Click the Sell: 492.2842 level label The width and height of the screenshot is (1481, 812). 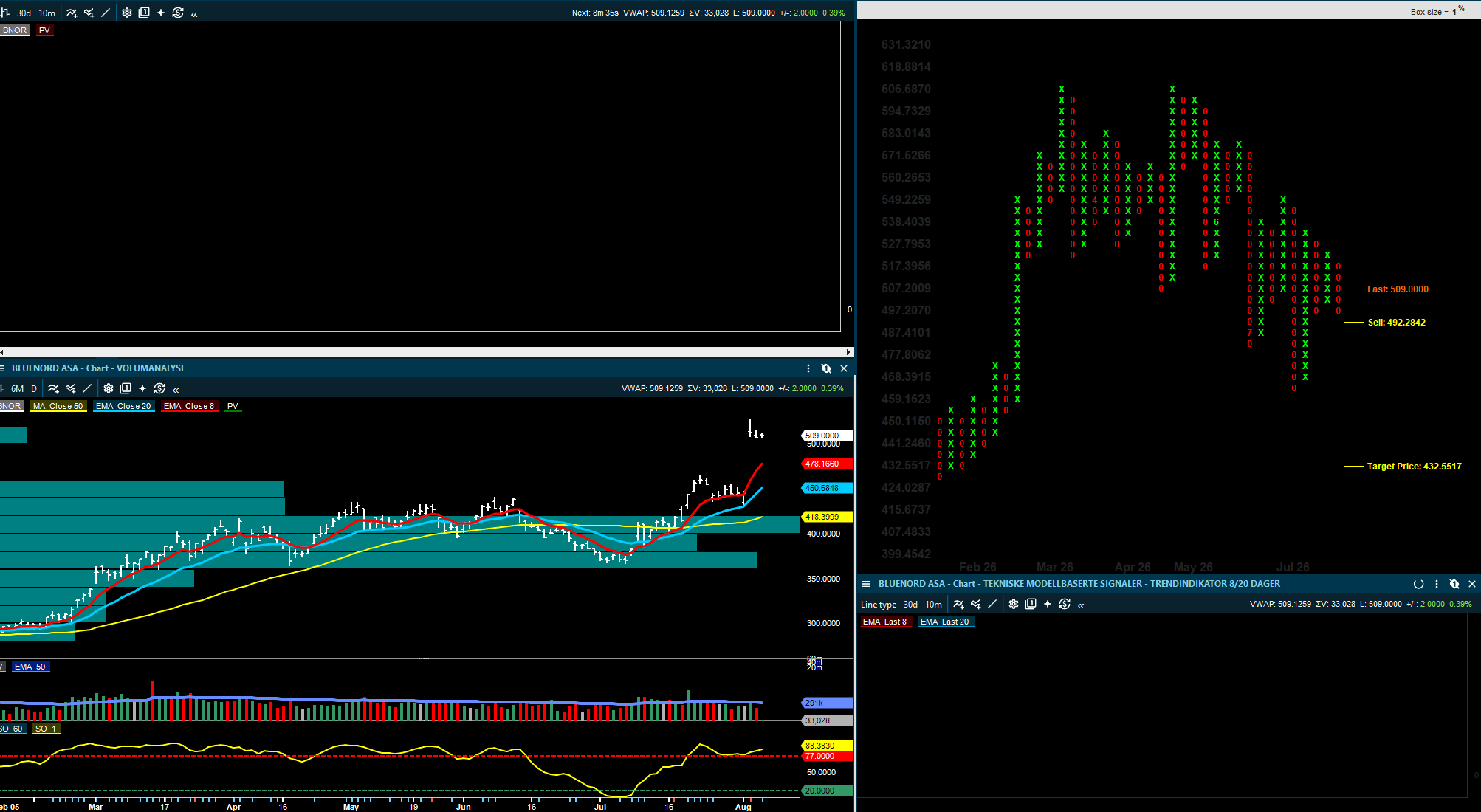[1397, 323]
